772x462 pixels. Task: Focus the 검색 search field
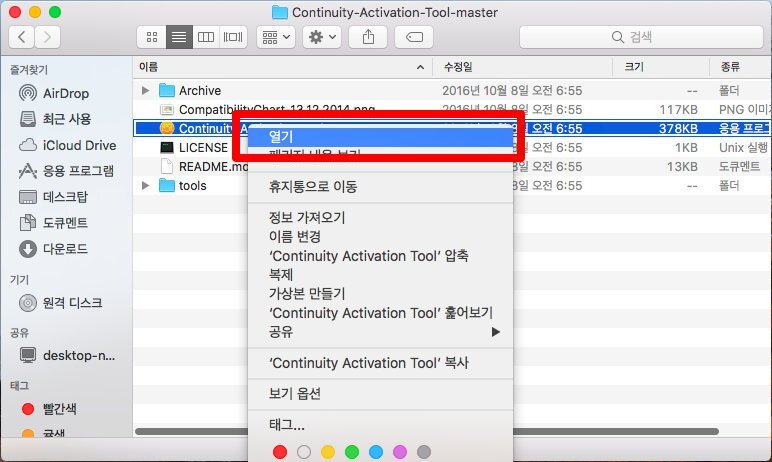[641, 37]
